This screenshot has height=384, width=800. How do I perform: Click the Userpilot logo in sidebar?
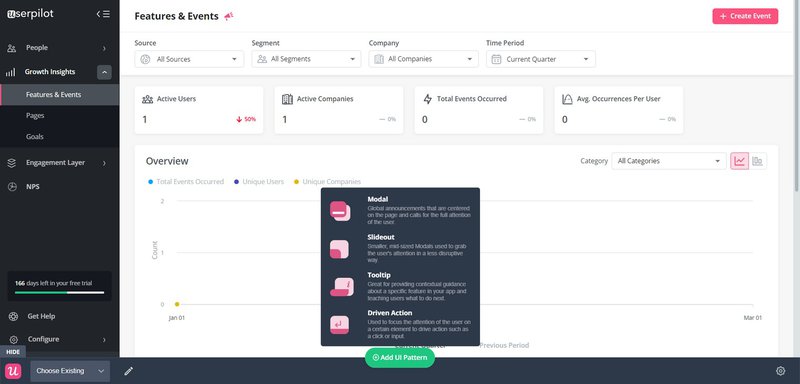click(30, 14)
